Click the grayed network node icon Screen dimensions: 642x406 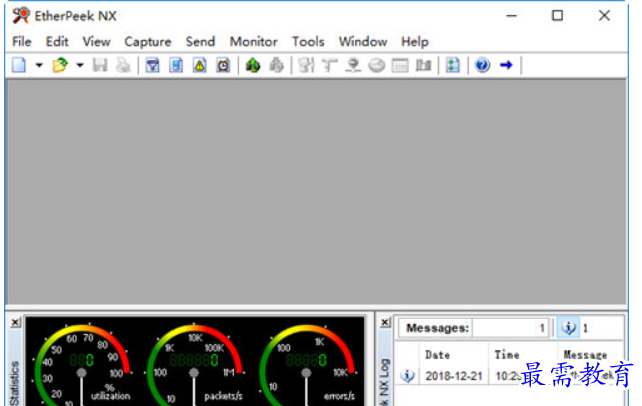pos(353,65)
